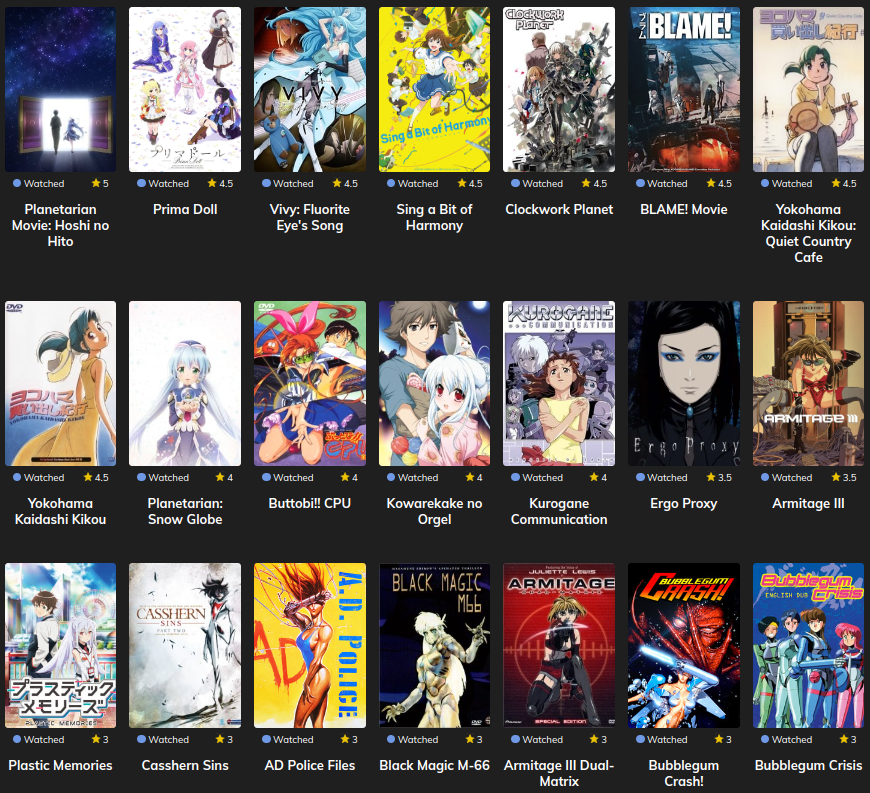Click the 5 star rating of Planetarian Movie

point(100,183)
